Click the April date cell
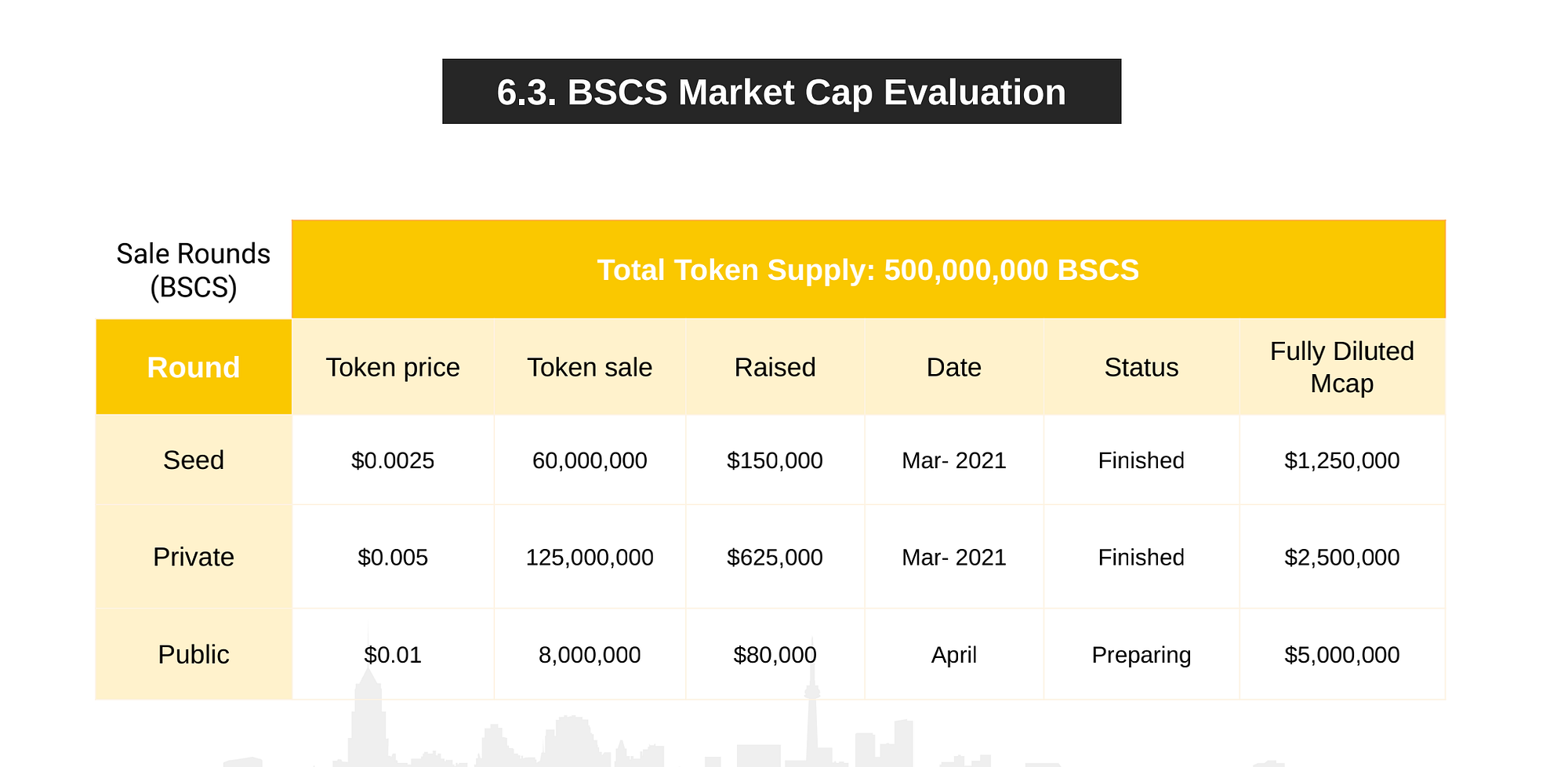This screenshot has width=1568, height=767. coord(954,654)
